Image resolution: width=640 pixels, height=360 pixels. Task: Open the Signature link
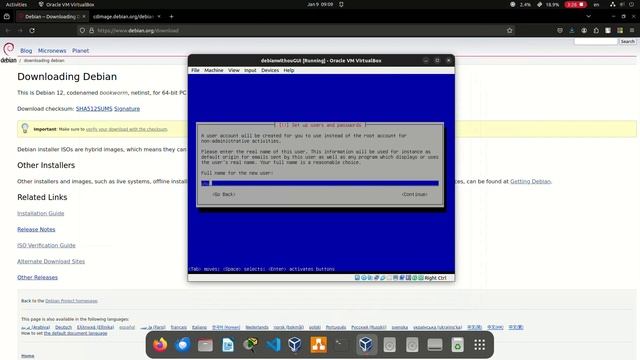[x=127, y=109]
